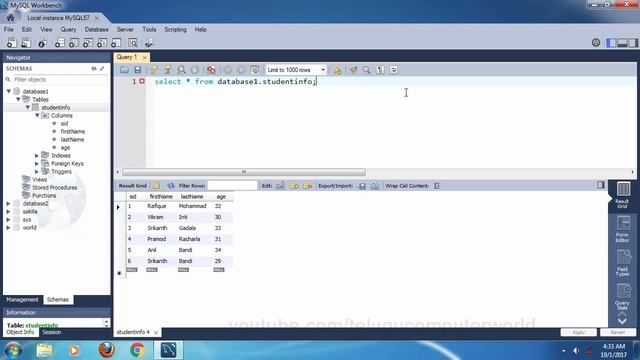Click the search table data icon
Screen dimensions: 640x360
(x=133, y=43)
